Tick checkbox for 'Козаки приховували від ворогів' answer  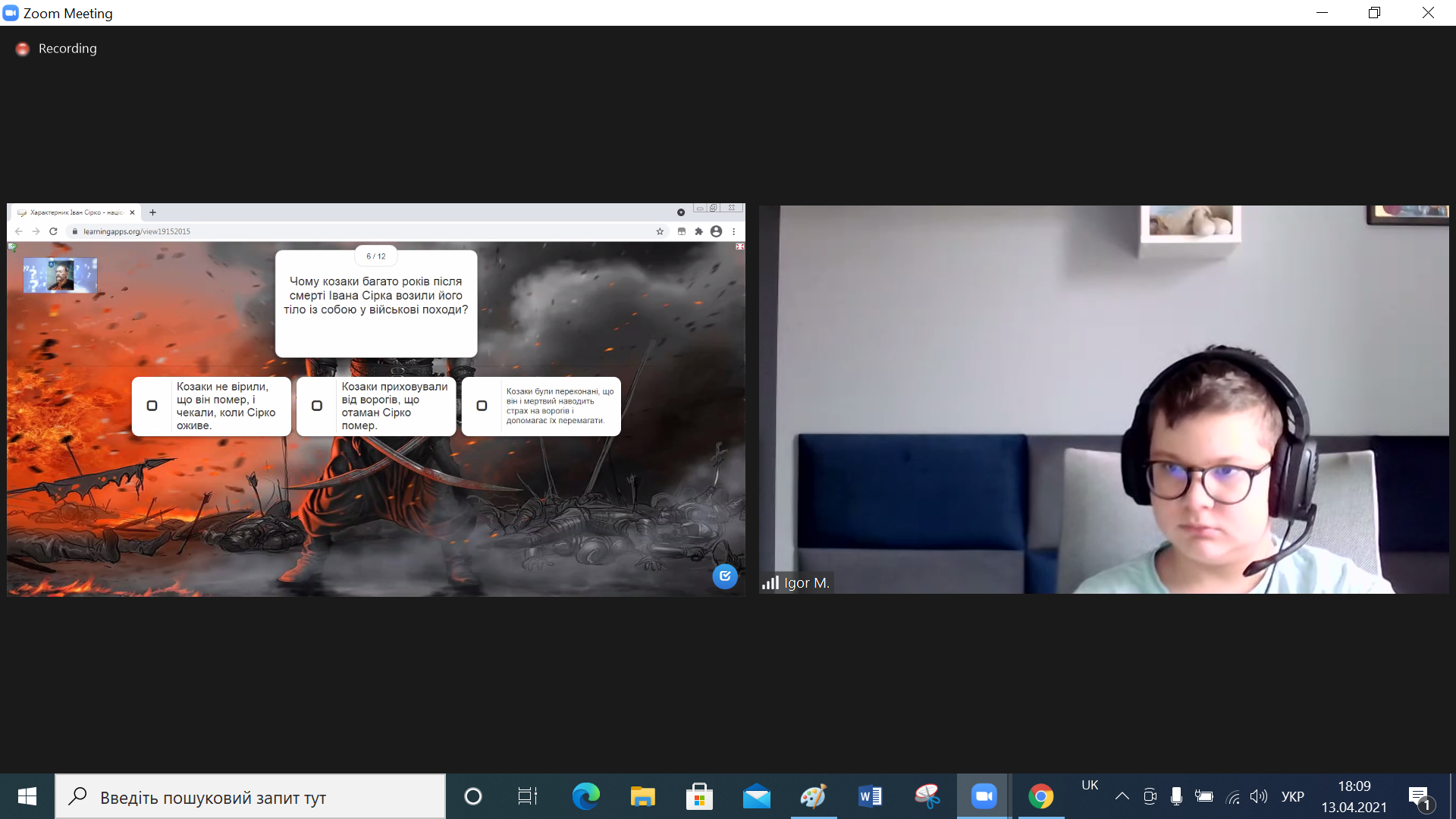coord(317,406)
